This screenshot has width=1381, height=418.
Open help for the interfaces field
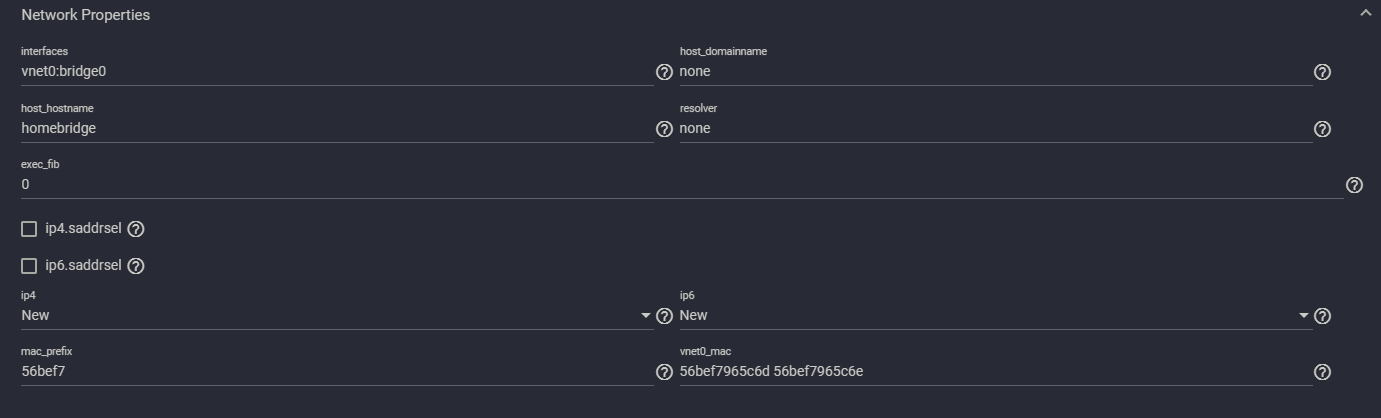[664, 72]
